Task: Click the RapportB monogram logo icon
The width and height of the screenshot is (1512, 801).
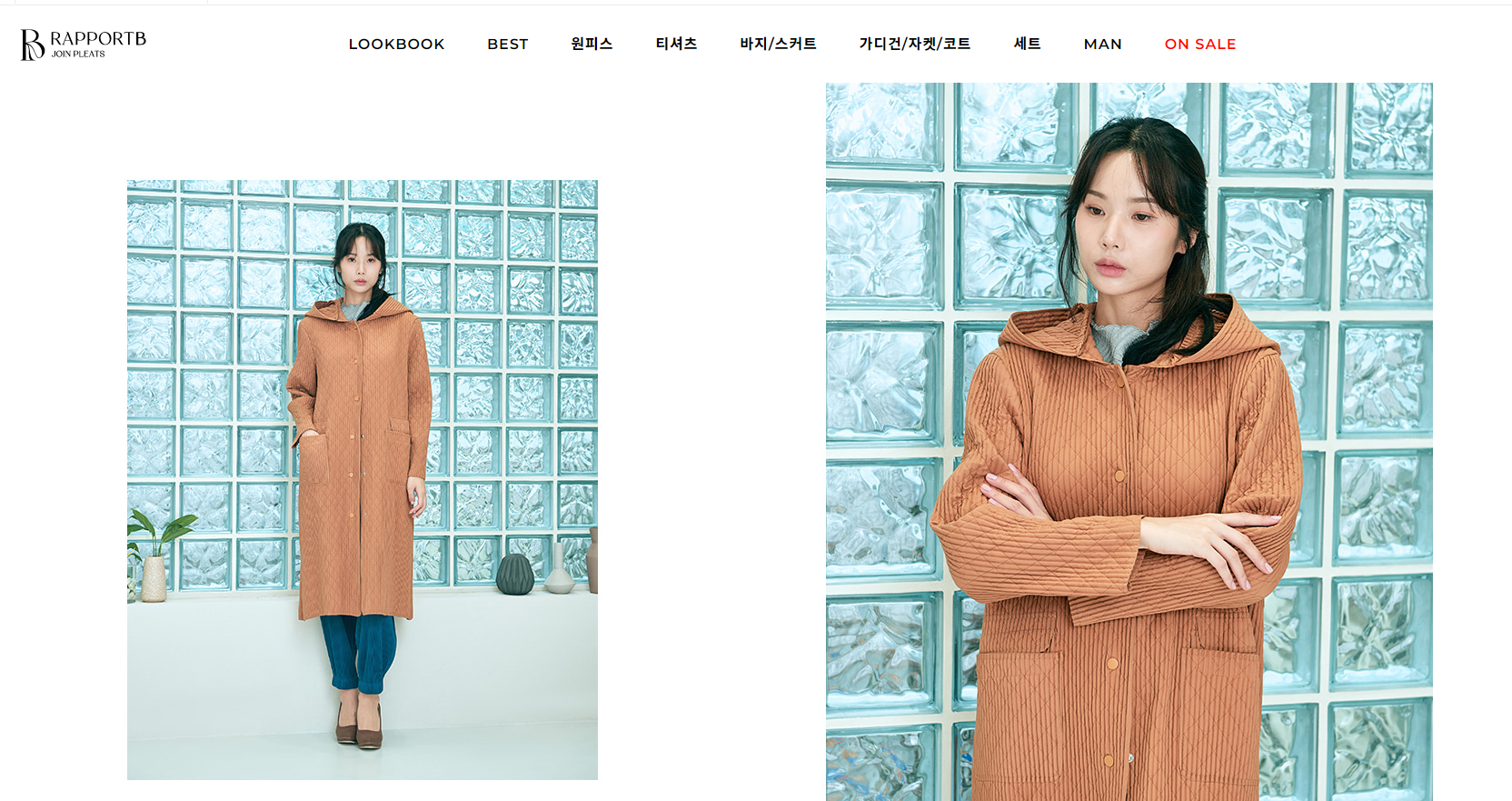Action: 33,45
